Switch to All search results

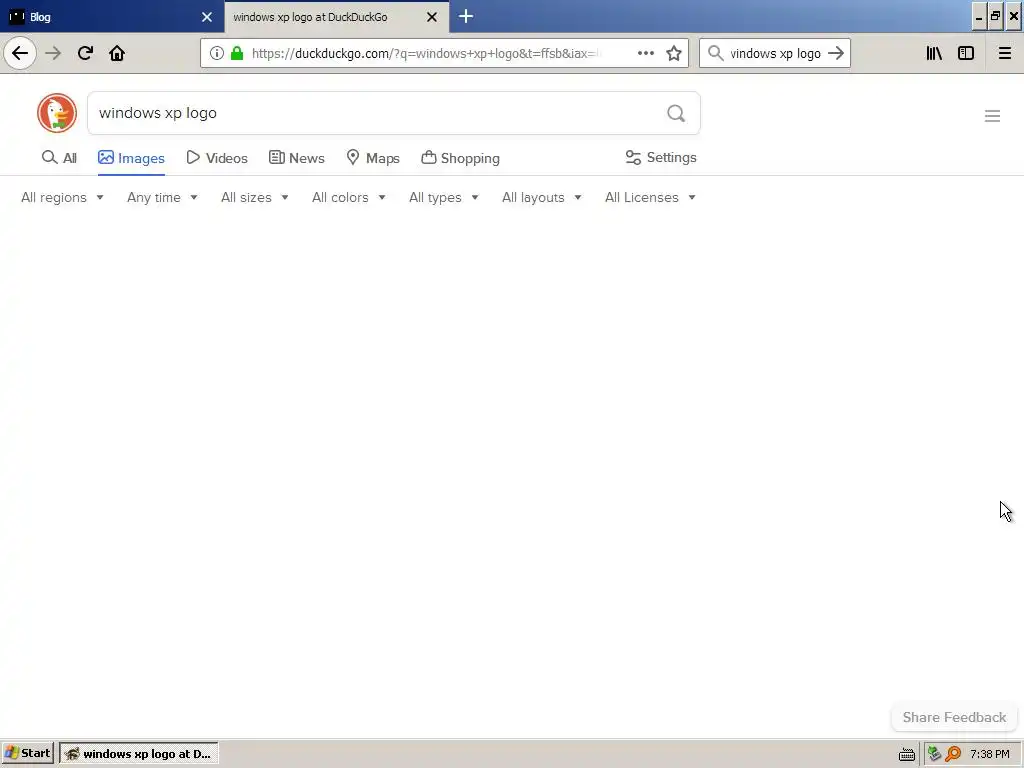tap(59, 158)
